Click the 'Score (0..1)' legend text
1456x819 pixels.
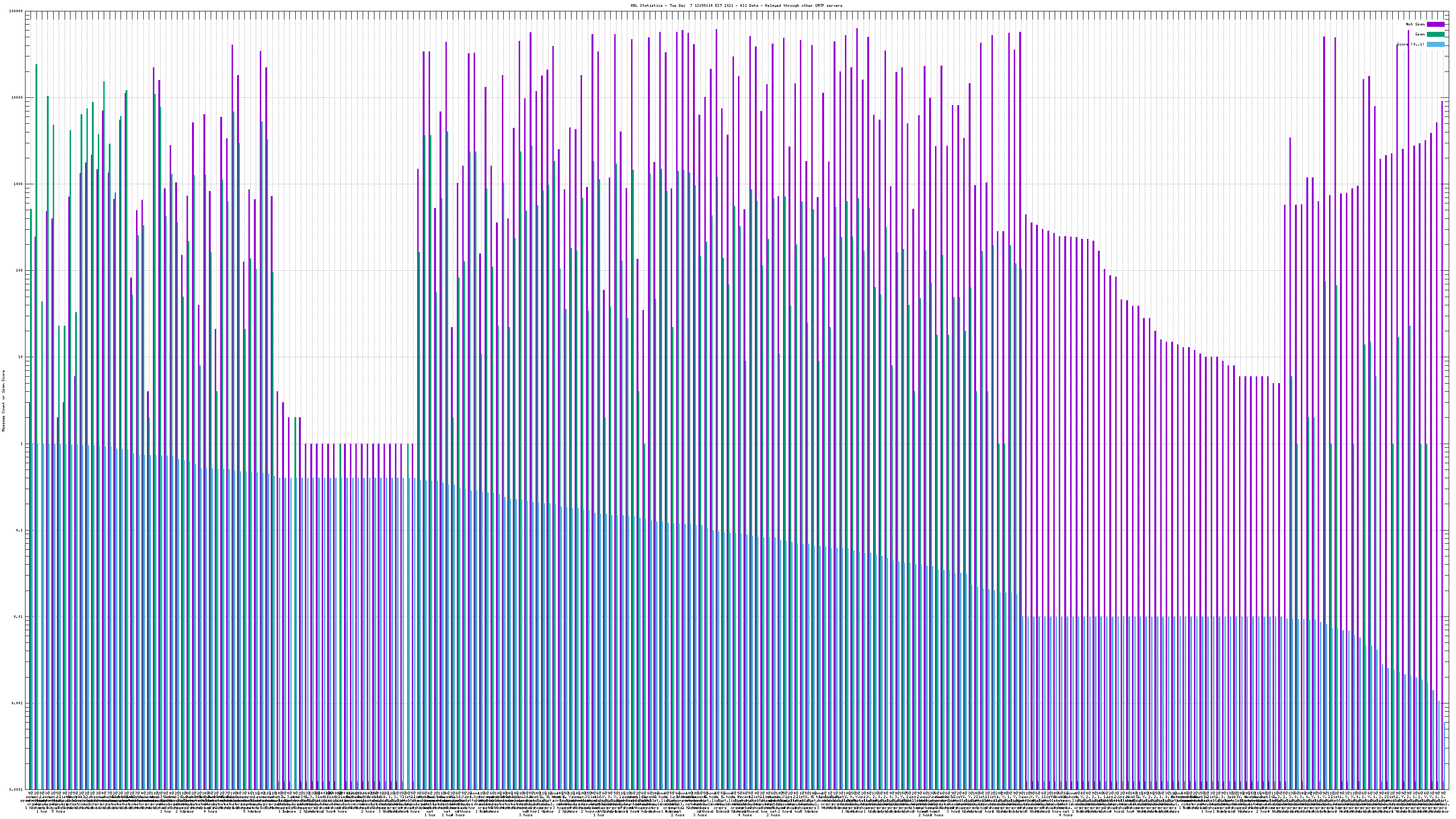point(1410,44)
